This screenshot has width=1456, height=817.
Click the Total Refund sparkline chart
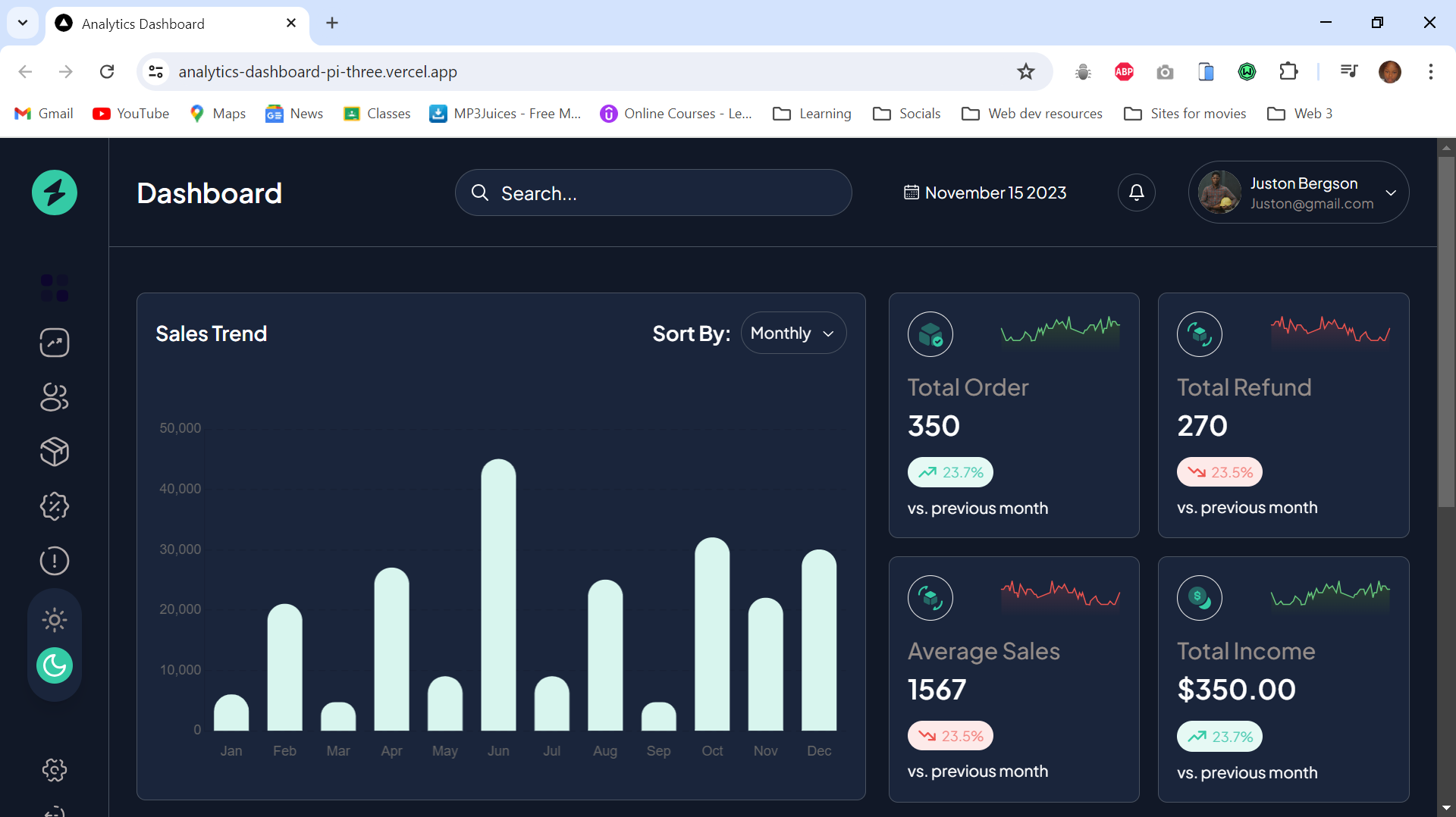pos(1330,332)
